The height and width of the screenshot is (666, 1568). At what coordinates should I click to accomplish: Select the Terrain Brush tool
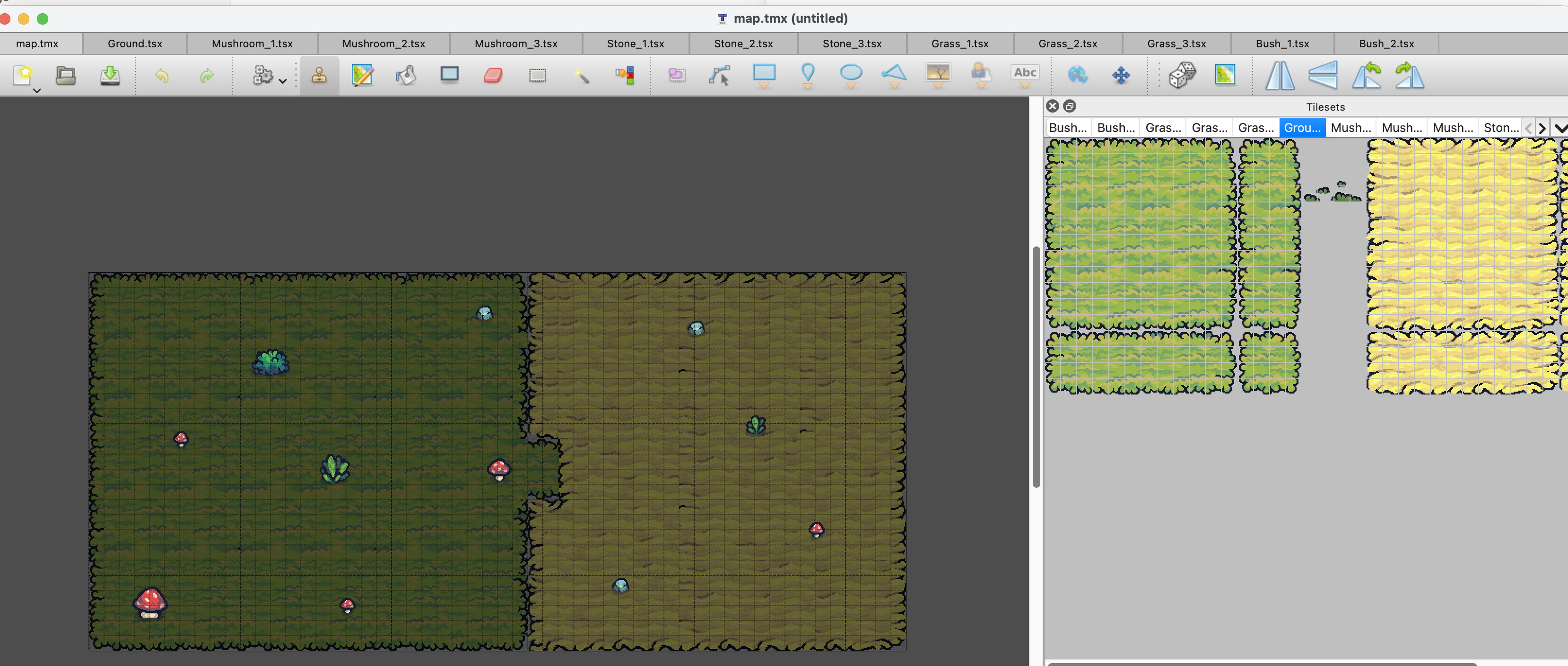coord(362,75)
